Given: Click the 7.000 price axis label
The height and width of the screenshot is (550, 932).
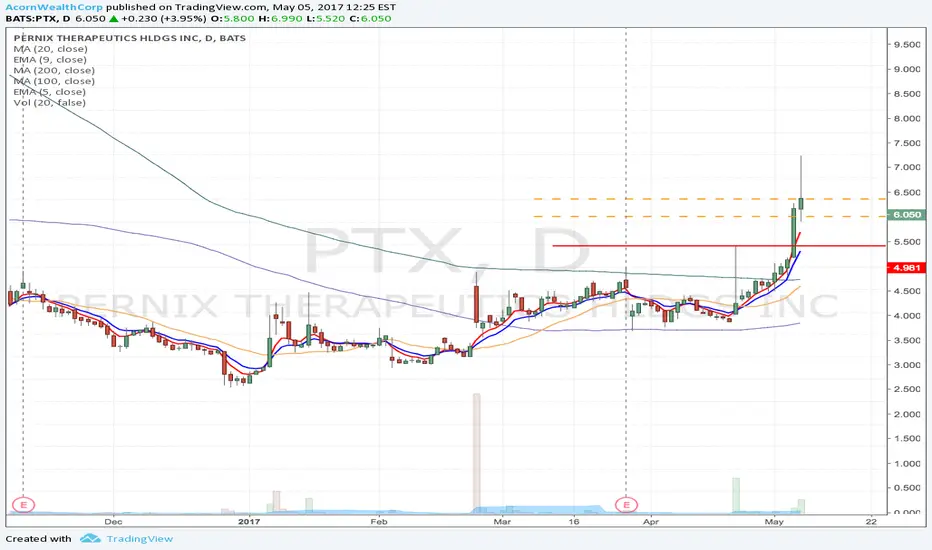Looking at the screenshot, I should pos(907,168).
